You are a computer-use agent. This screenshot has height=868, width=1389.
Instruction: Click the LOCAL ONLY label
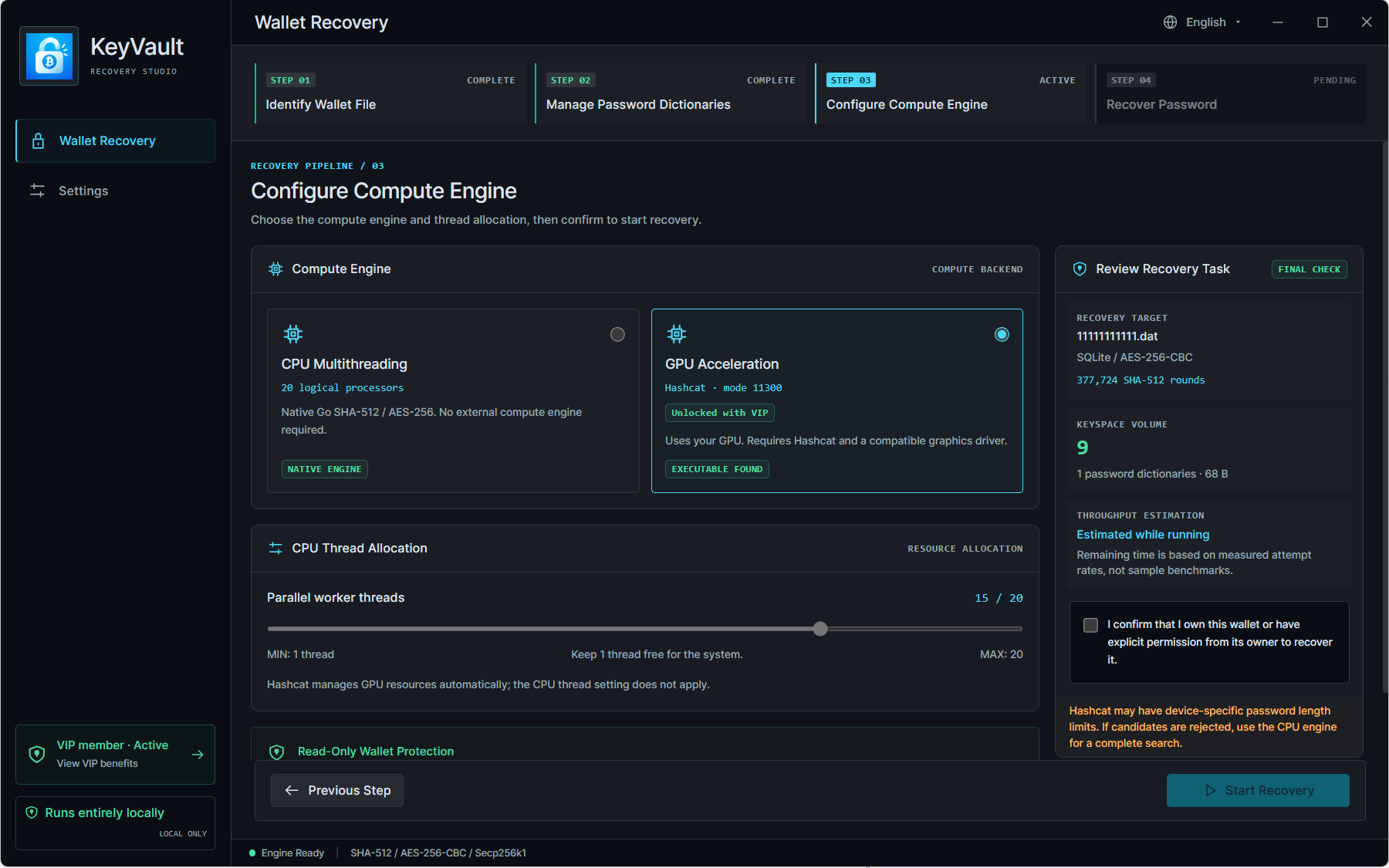coord(183,834)
